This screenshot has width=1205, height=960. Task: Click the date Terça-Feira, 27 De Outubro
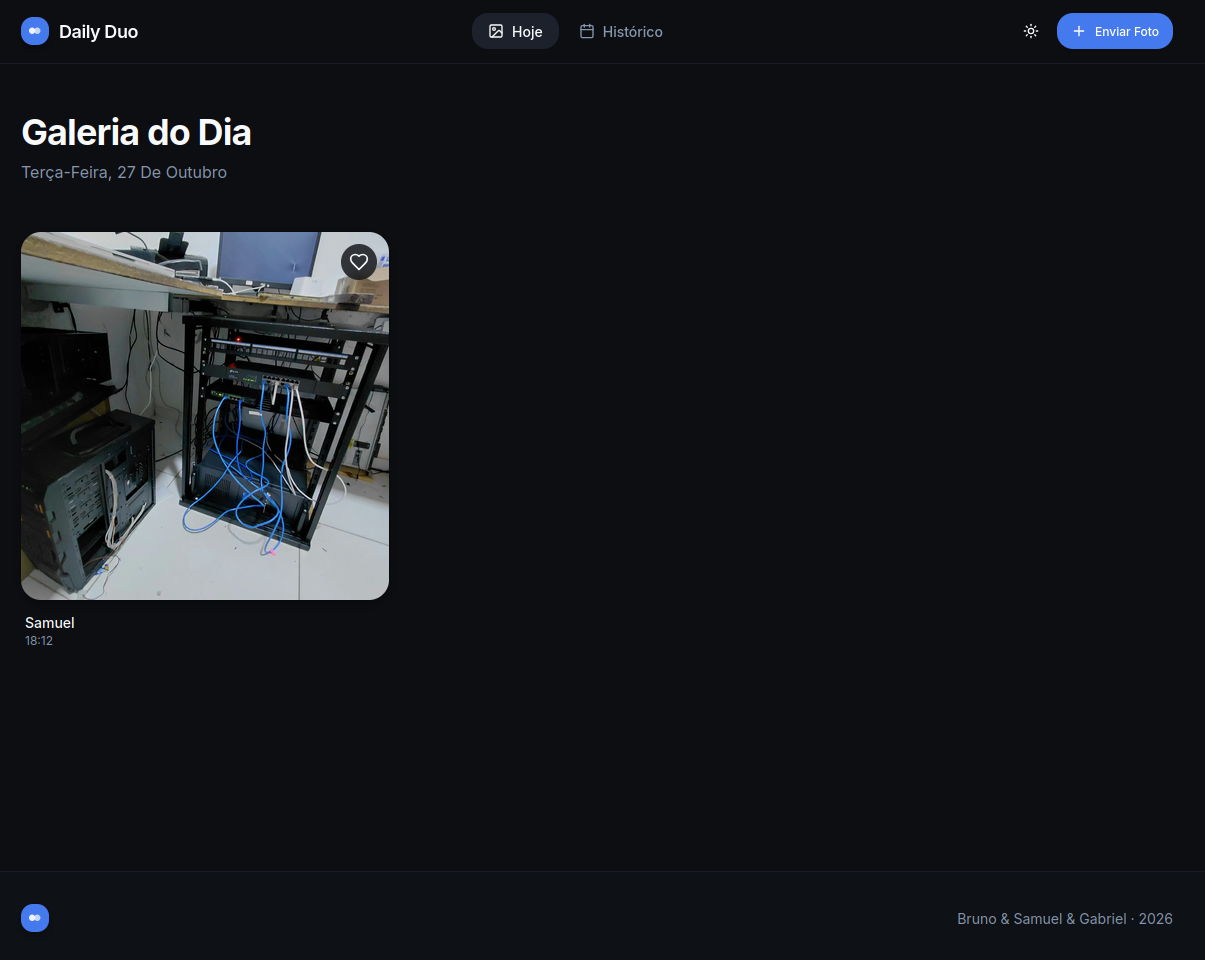124,172
